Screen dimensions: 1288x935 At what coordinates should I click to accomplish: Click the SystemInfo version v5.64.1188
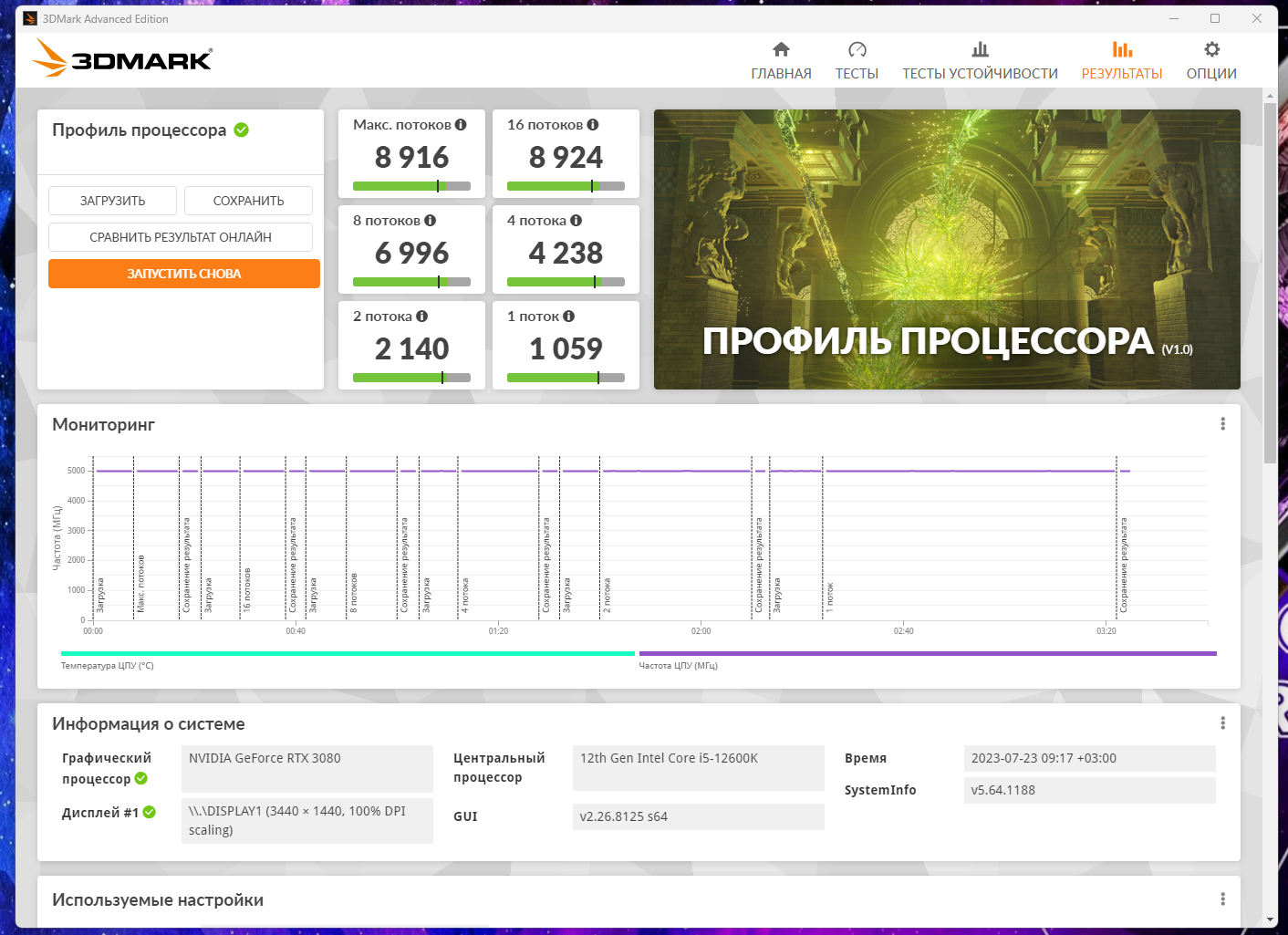(x=1090, y=790)
